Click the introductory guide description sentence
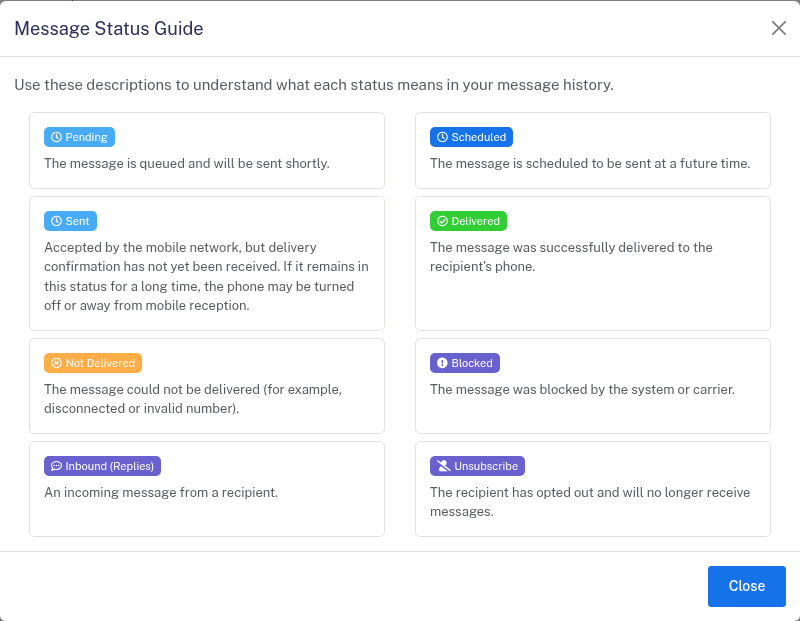800x621 pixels. (314, 85)
